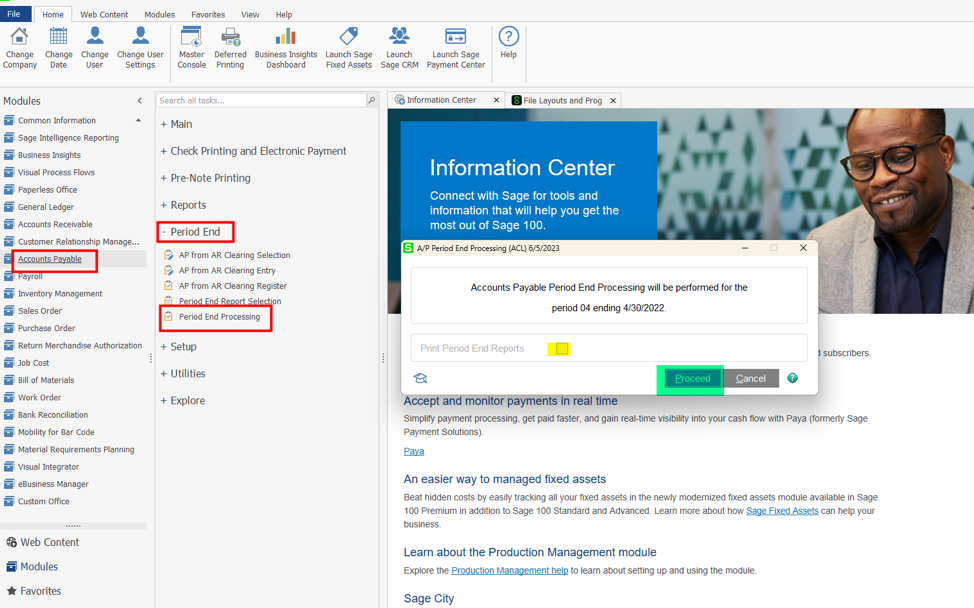Select the Accounts Payable module
Image resolution: width=974 pixels, height=608 pixels.
pyautogui.click(x=50, y=259)
